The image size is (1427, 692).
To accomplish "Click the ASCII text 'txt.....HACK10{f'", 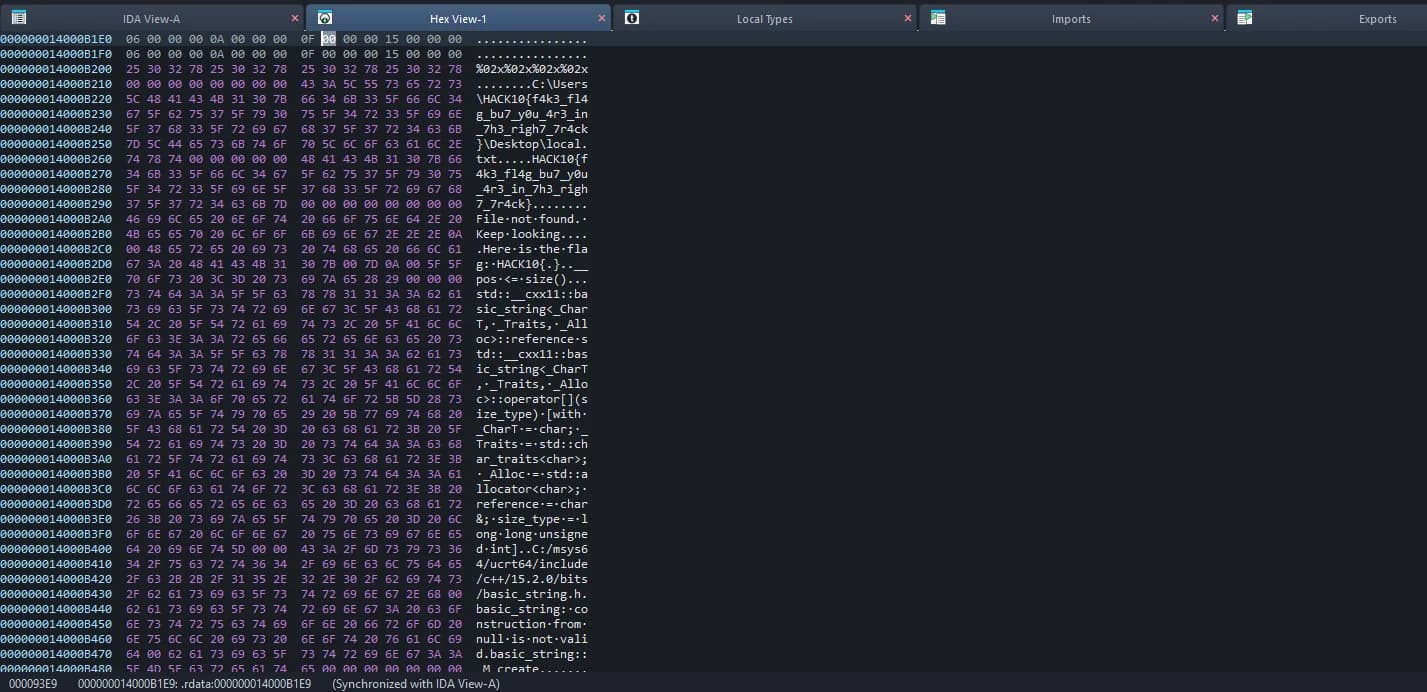I will pyautogui.click(x=532, y=158).
